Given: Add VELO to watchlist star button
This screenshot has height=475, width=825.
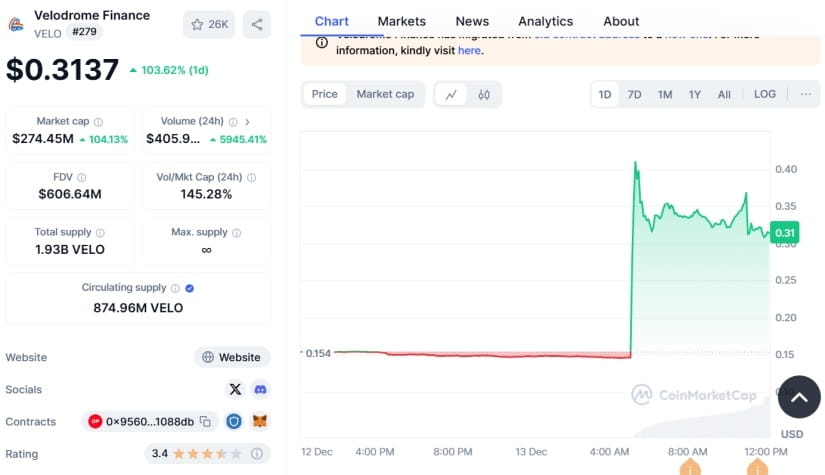Looking at the screenshot, I should pos(209,24).
